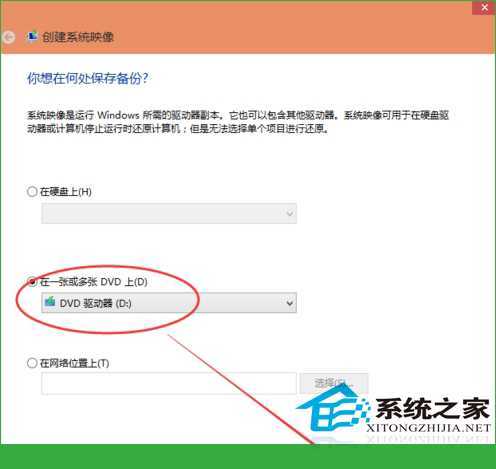Click the chevron arrow of the DVD dropdown
Viewport: 496px width, 469px height.
pyautogui.click(x=290, y=303)
